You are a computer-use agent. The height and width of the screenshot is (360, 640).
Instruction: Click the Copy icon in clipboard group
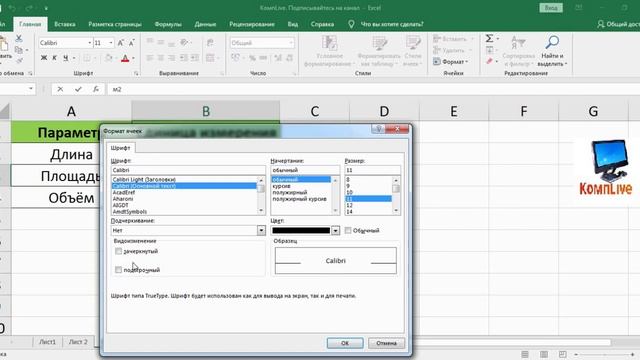click(x=18, y=50)
